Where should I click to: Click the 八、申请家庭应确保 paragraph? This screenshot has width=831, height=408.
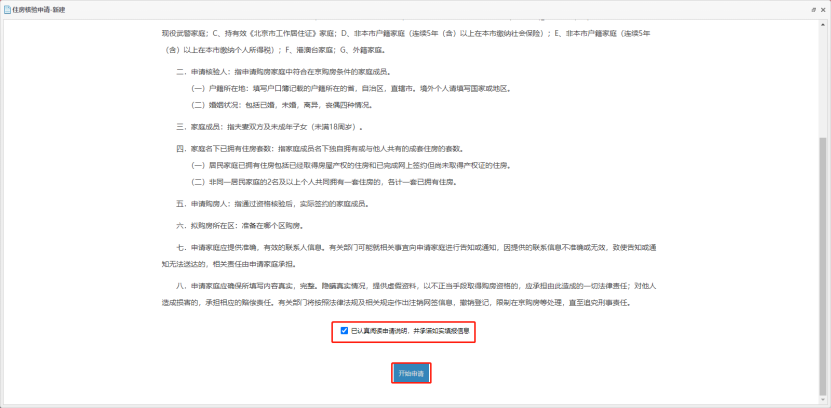(410, 295)
